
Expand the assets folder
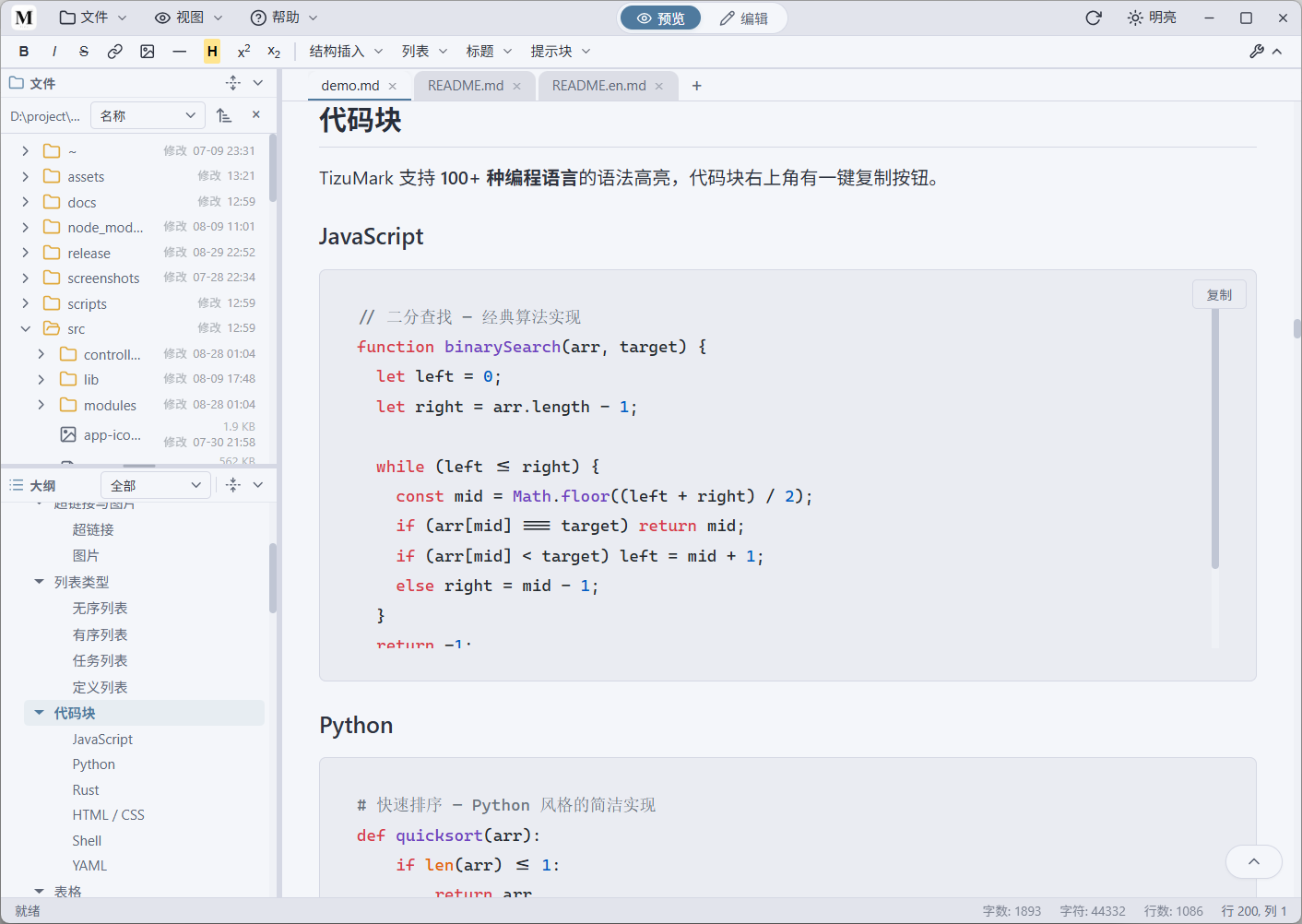click(x=26, y=176)
